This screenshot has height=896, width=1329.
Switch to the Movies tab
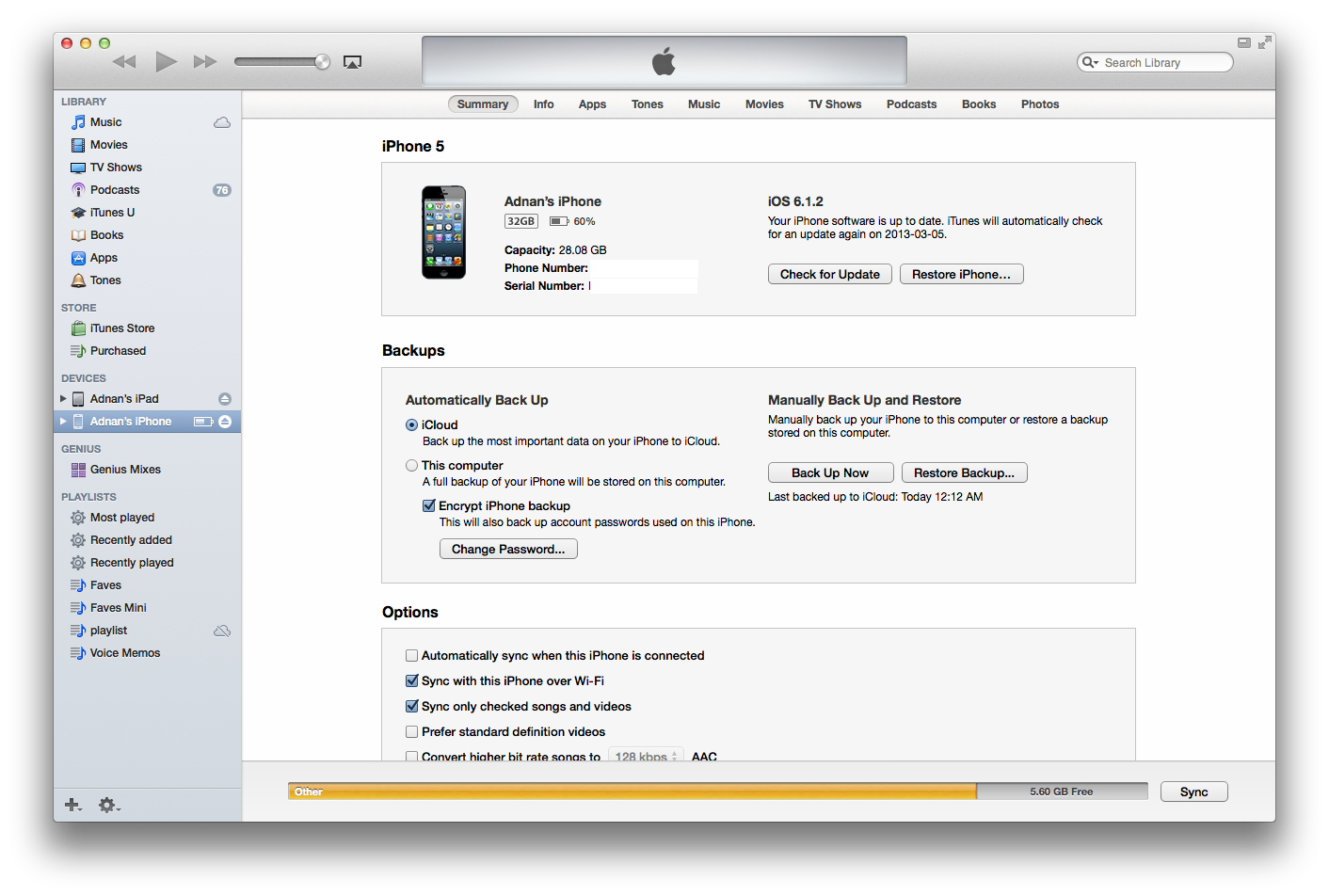pos(764,104)
